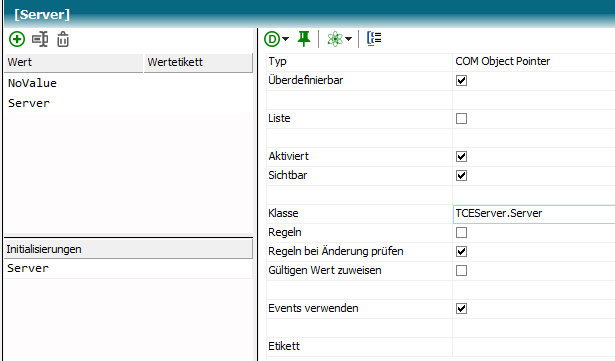Click the green pushpin icon
The height and width of the screenshot is (361, 615).
click(x=304, y=39)
